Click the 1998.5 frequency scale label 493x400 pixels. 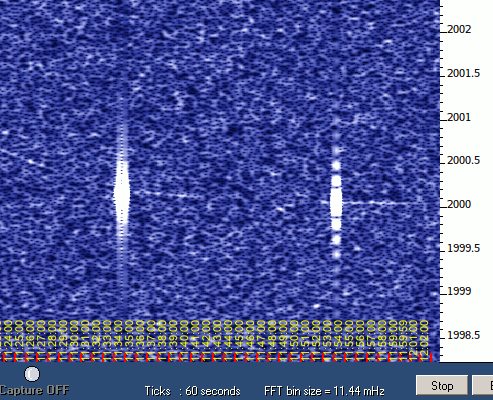pyautogui.click(x=463, y=335)
